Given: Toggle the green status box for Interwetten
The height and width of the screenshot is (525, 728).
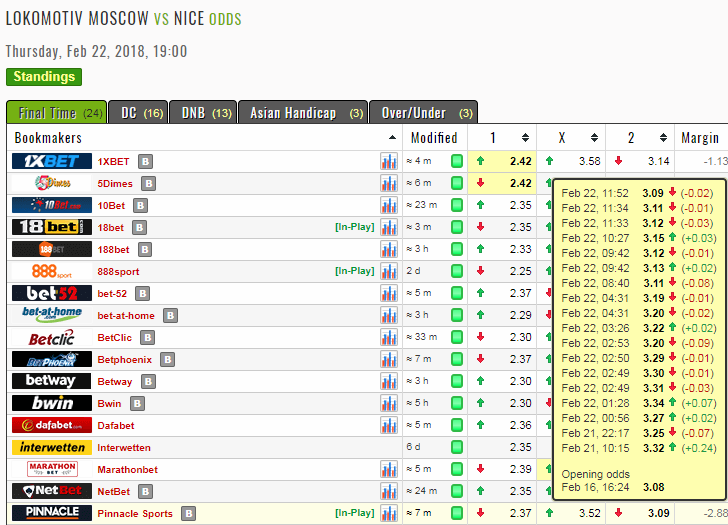Looking at the screenshot, I should [x=457, y=447].
